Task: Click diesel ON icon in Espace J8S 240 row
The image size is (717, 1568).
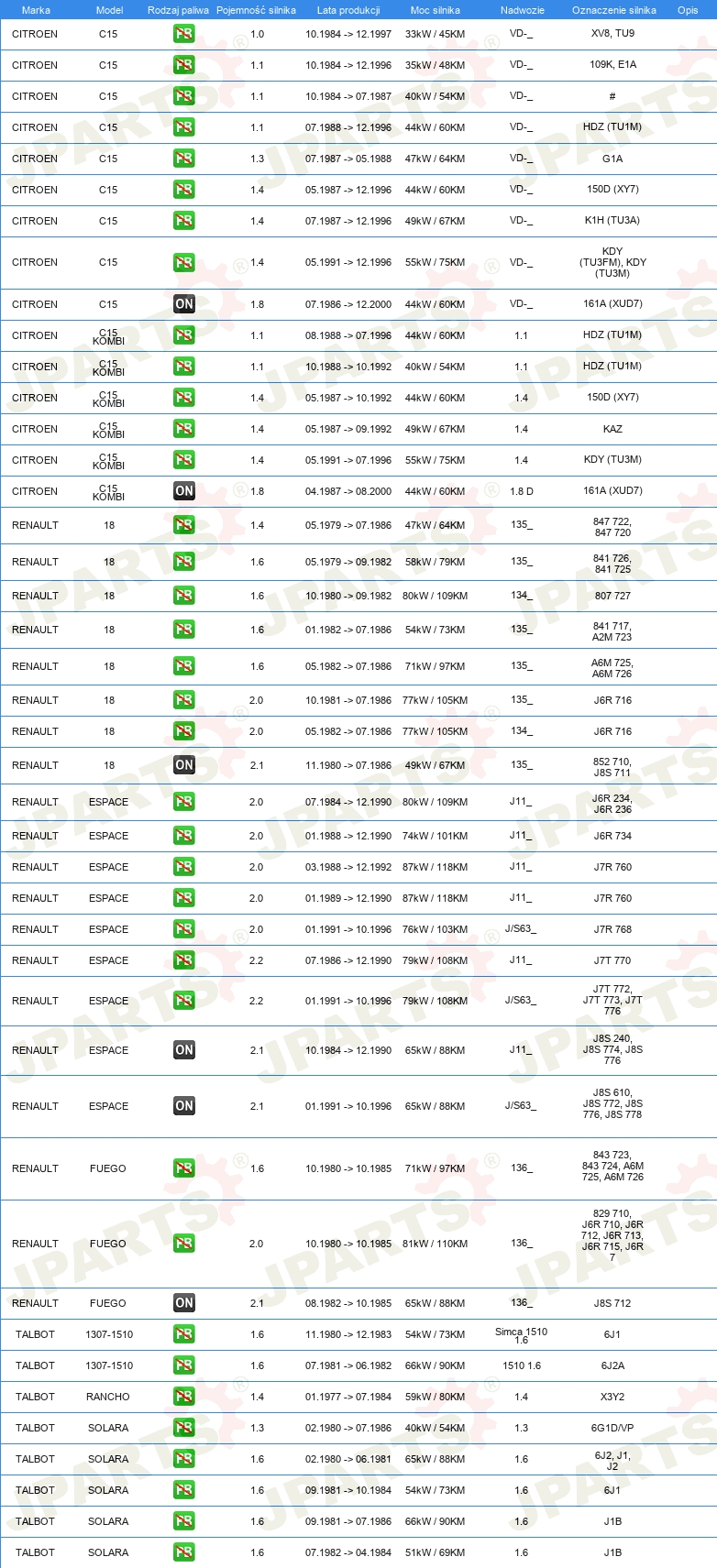Action: coord(183,1050)
